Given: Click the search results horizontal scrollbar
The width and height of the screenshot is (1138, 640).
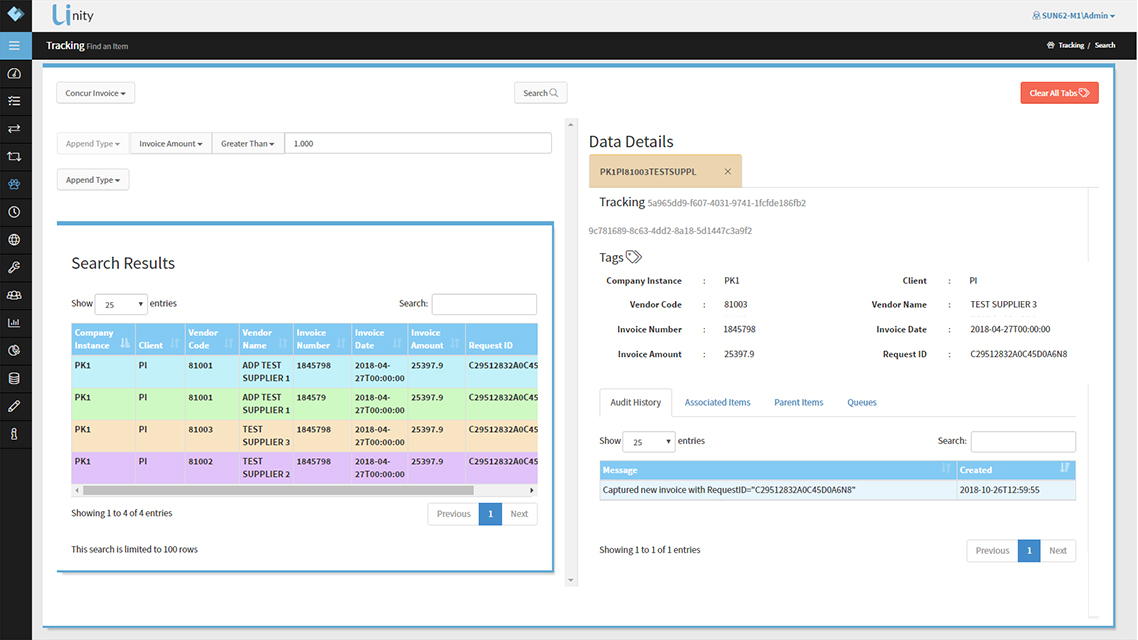Looking at the screenshot, I should (x=278, y=491).
